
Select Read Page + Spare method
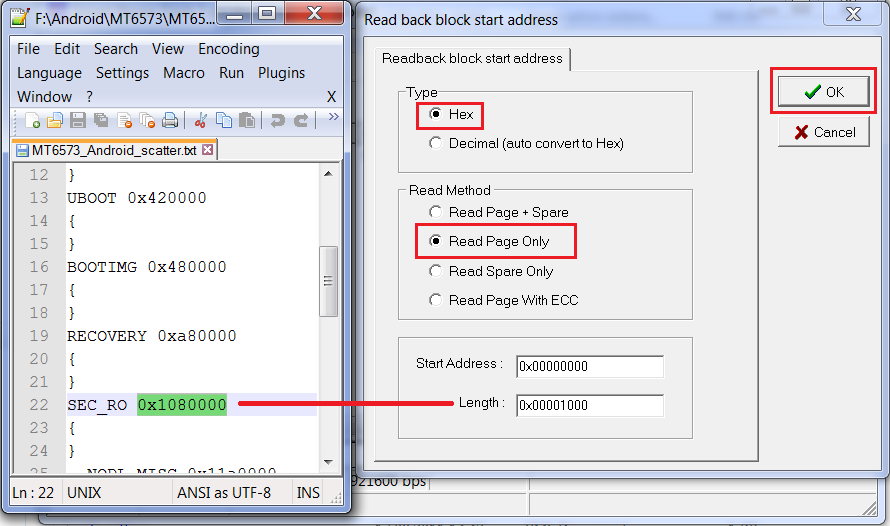pyautogui.click(x=435, y=212)
